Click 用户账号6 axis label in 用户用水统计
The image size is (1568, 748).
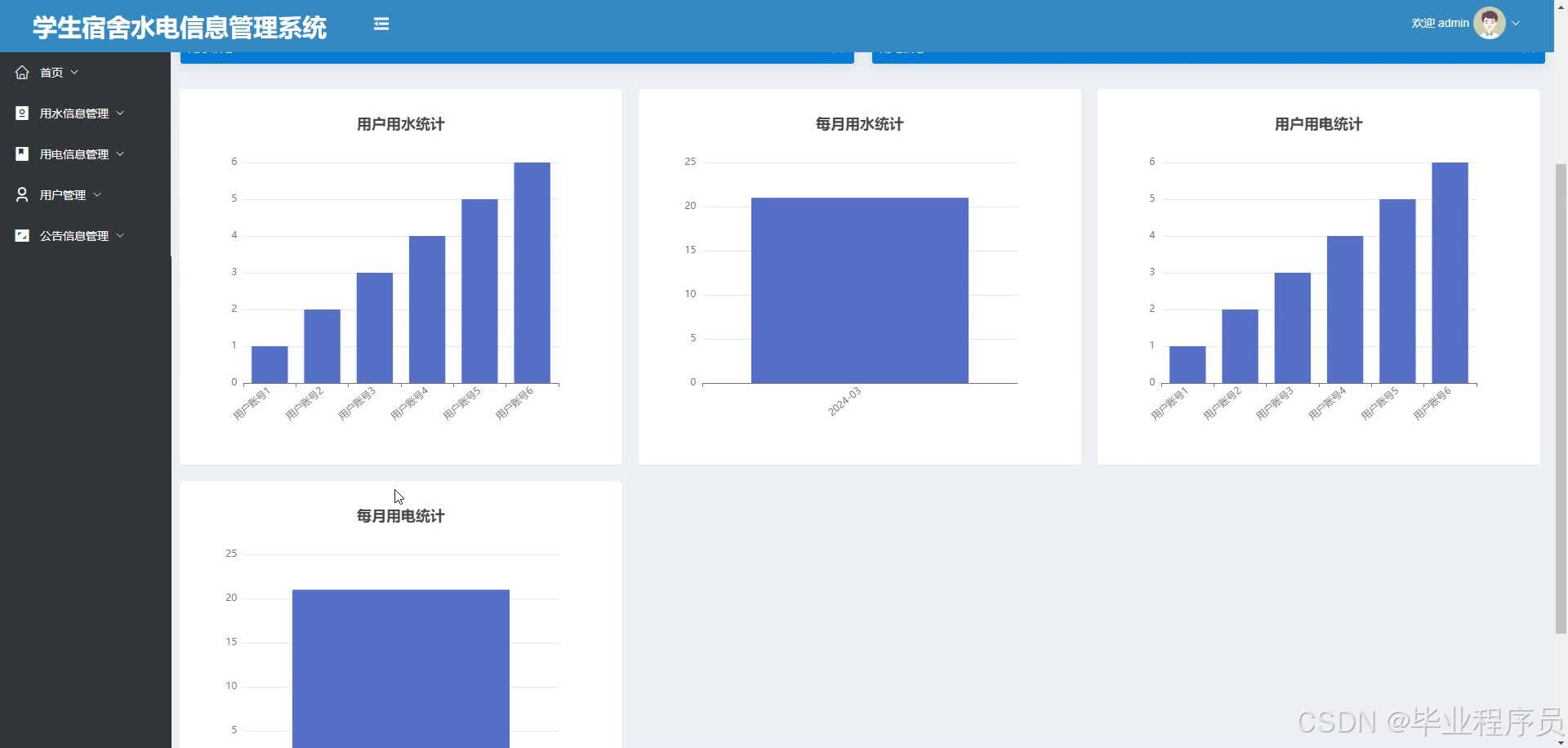coord(514,403)
